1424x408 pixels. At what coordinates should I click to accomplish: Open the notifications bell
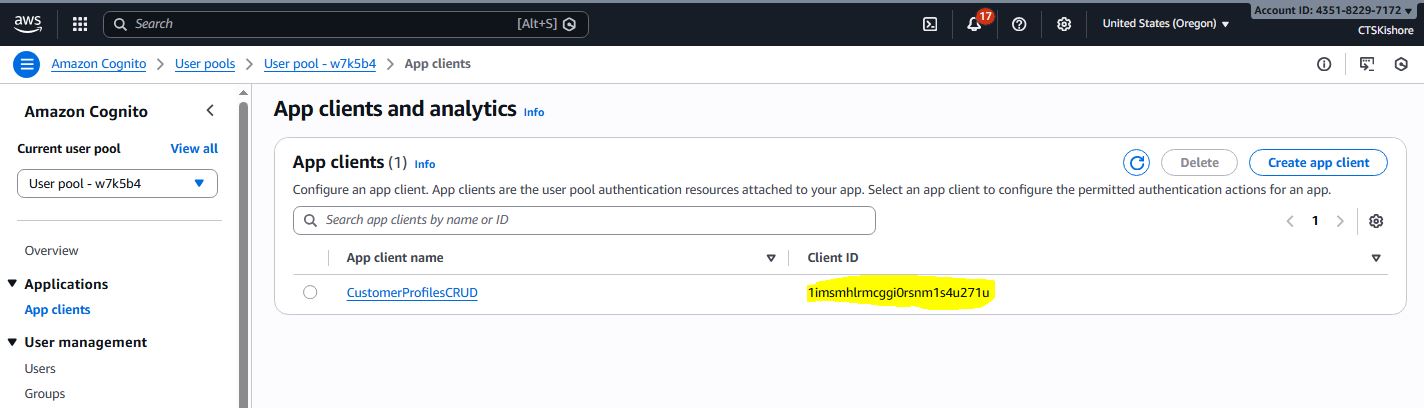pos(974,24)
